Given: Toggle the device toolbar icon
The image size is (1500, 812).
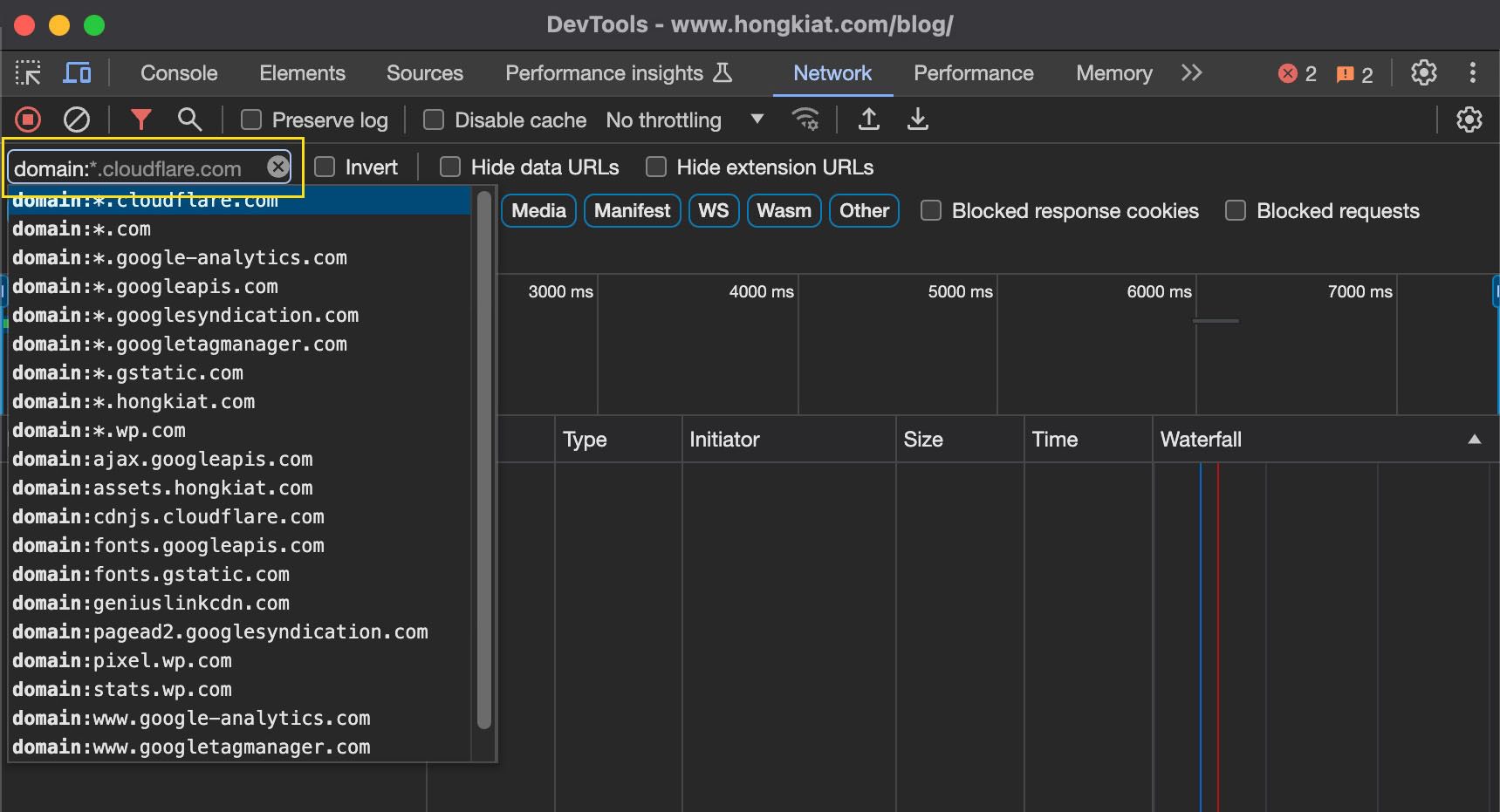Looking at the screenshot, I should [77, 73].
